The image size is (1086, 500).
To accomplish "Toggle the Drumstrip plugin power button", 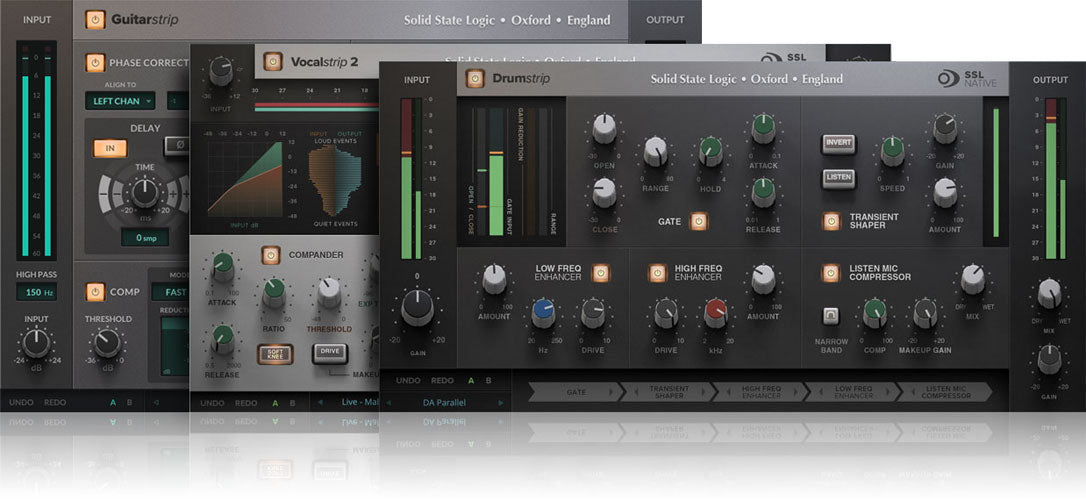I will pos(474,78).
